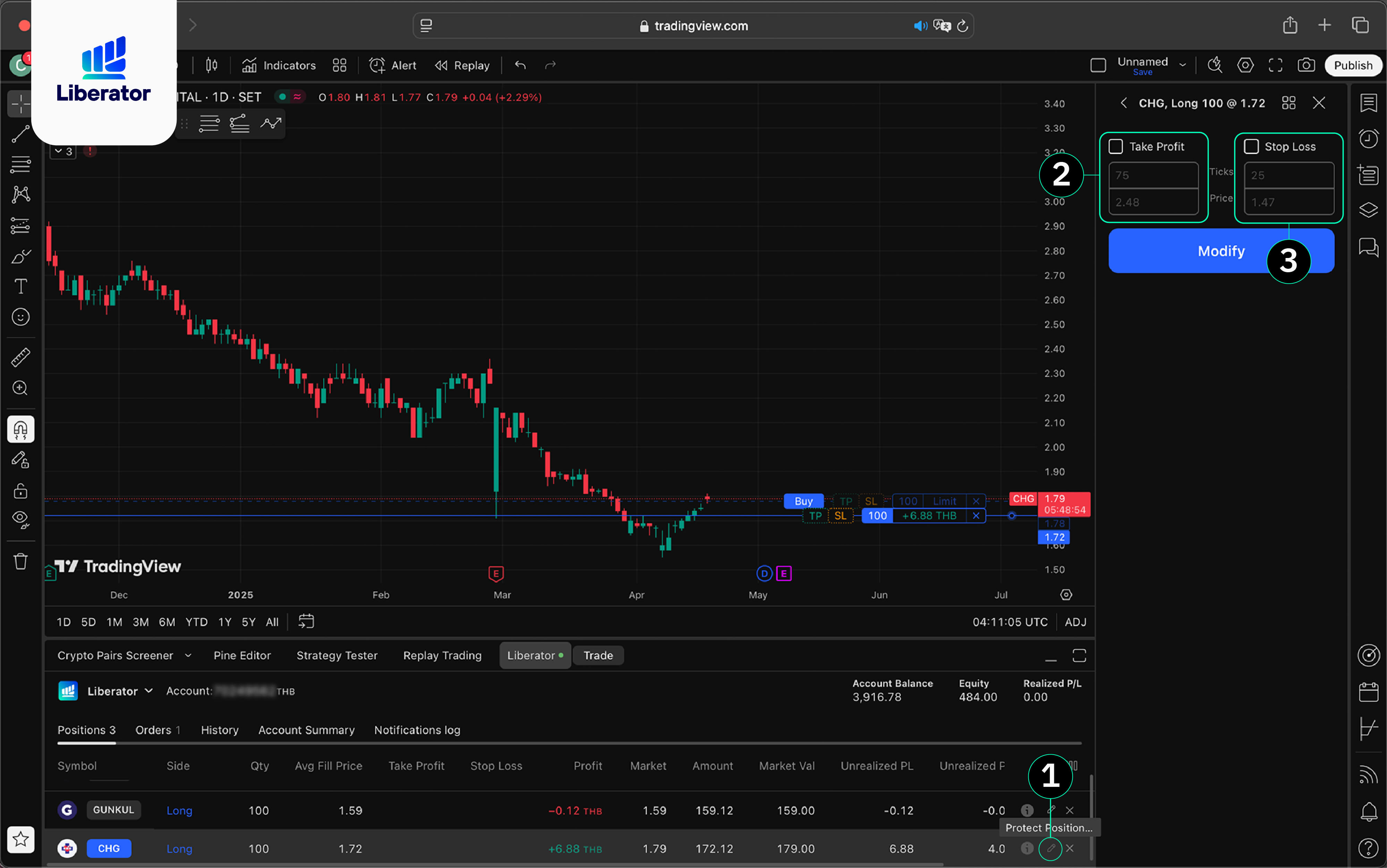Switch to the Notifications log tab
The image size is (1387, 868).
(x=417, y=730)
